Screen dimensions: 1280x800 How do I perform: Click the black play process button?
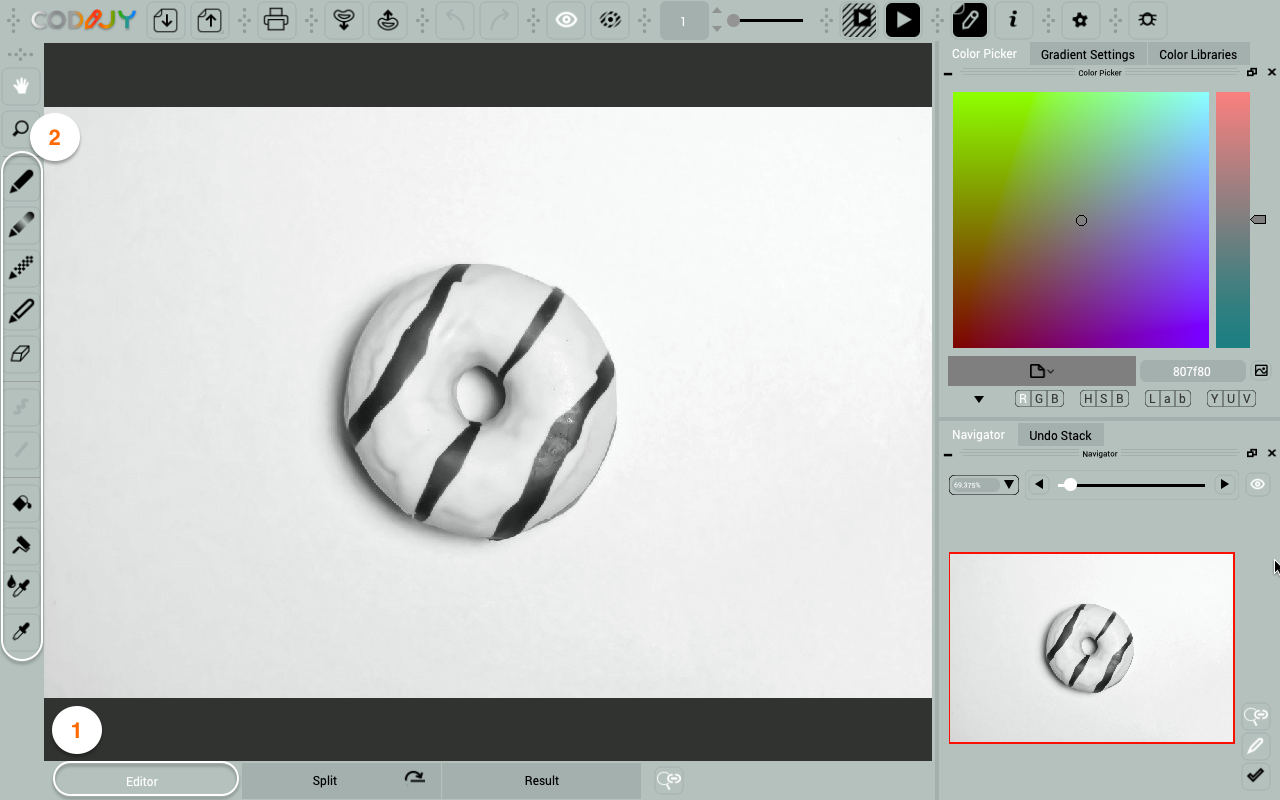coord(902,20)
